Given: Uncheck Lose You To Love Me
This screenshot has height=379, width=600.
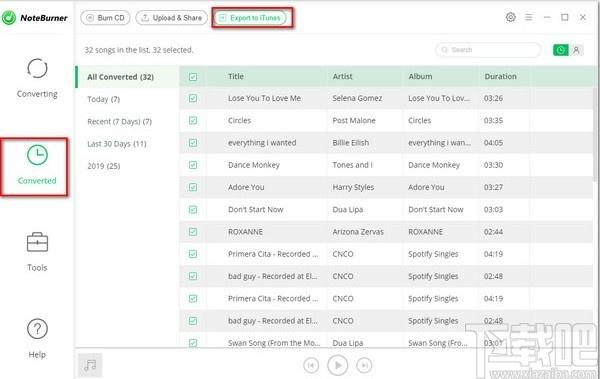Looking at the screenshot, I should pyautogui.click(x=193, y=98).
